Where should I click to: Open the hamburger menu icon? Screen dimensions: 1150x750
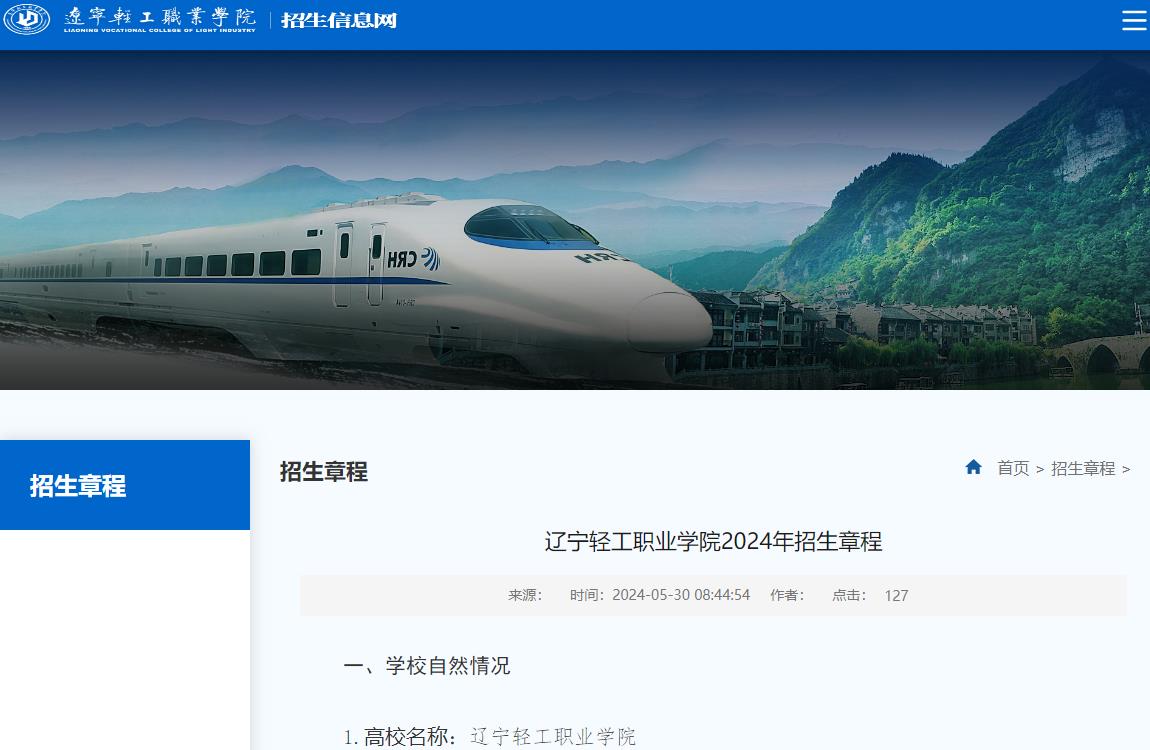1134,20
